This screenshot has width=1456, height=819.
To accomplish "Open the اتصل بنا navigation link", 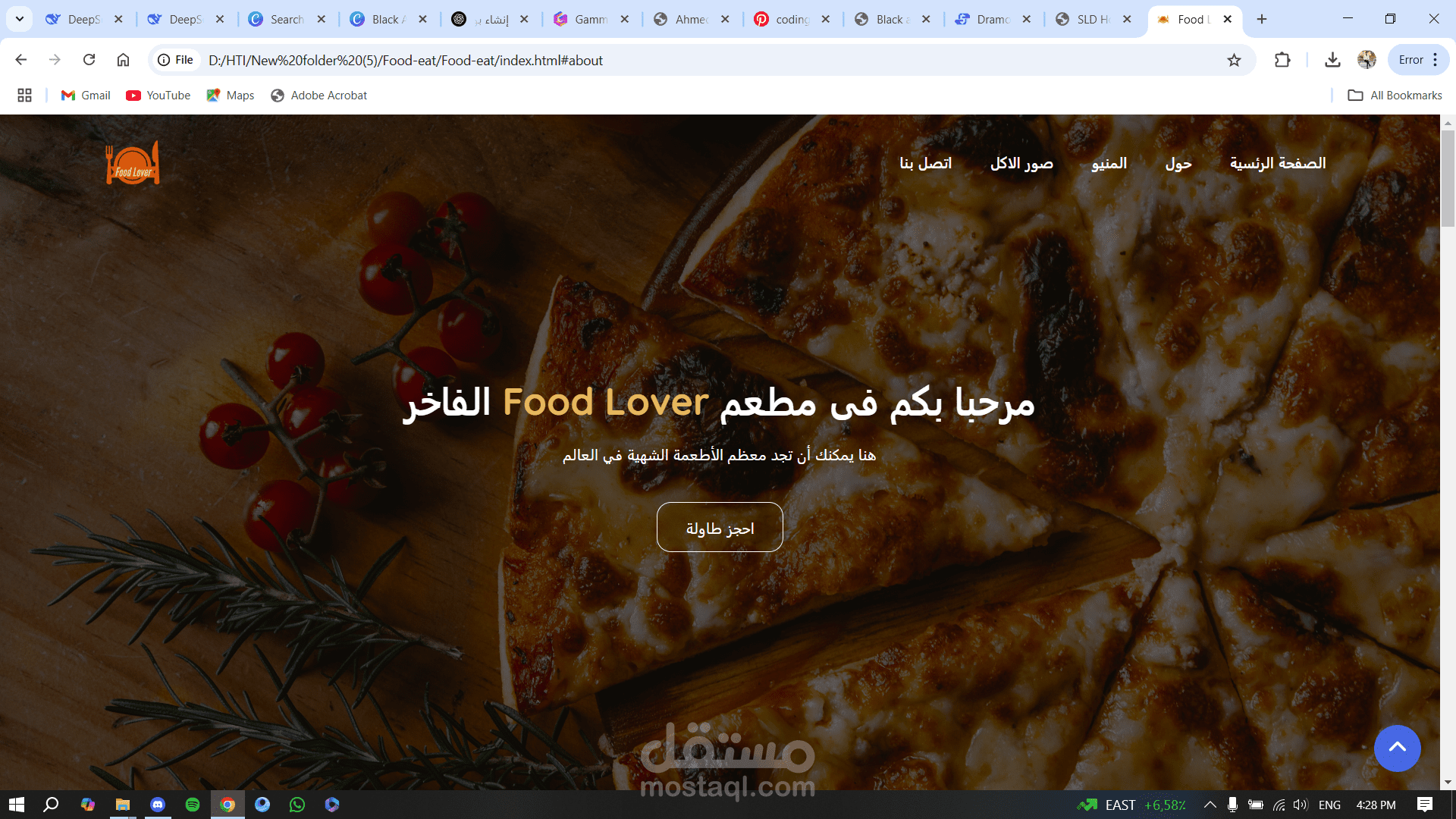I will click(925, 163).
